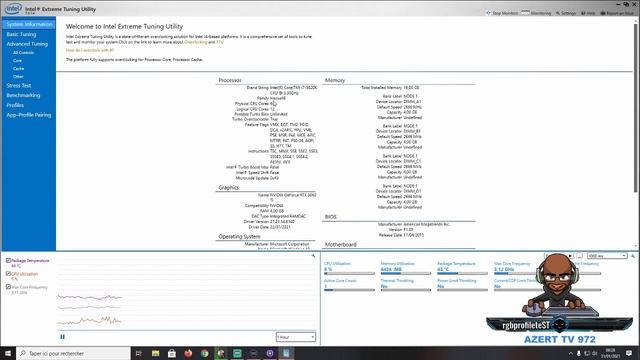Open File Explorer from the taskbar
The width and height of the screenshot is (640, 360).
tap(156, 353)
